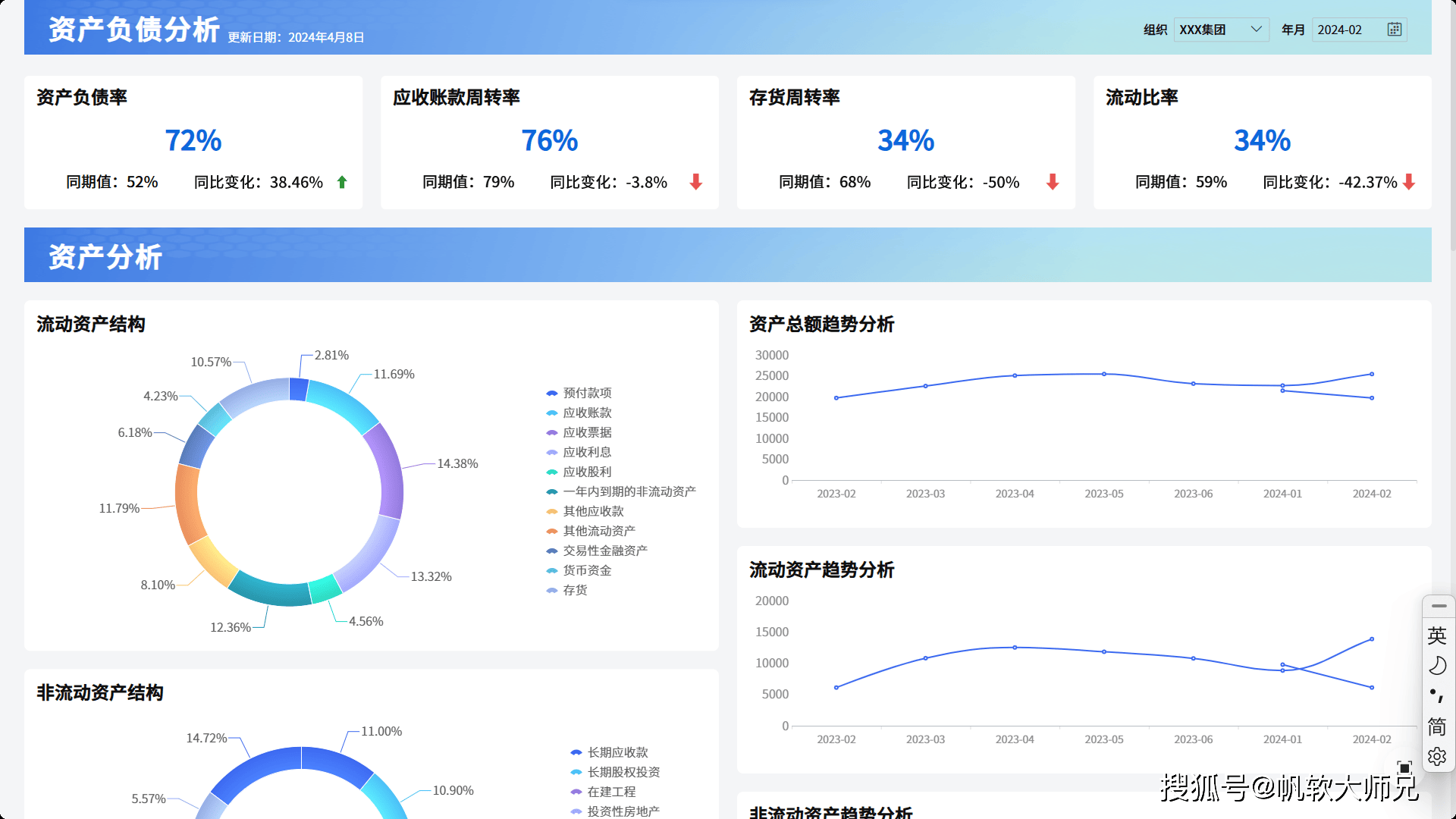Open the calendar icon beside 2024-02
The width and height of the screenshot is (1456, 819).
click(x=1395, y=29)
